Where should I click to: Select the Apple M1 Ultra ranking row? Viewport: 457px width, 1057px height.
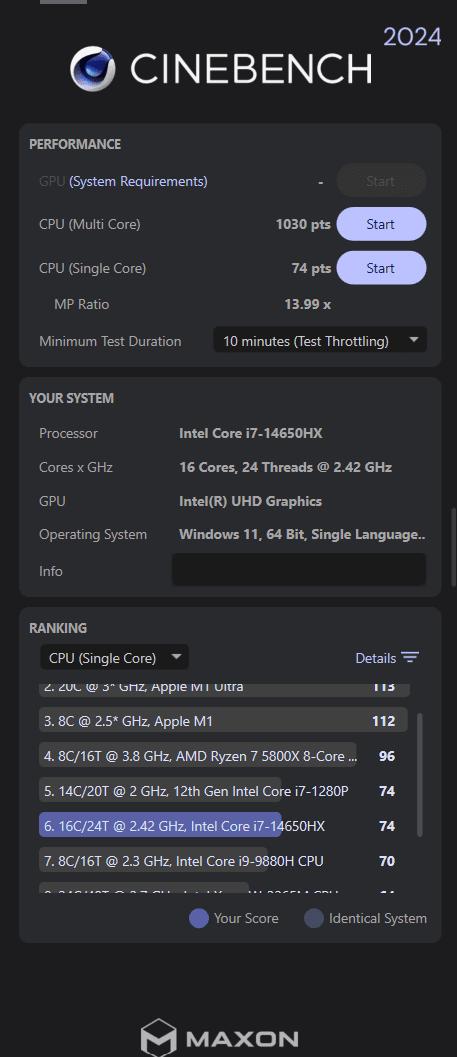coord(223,690)
